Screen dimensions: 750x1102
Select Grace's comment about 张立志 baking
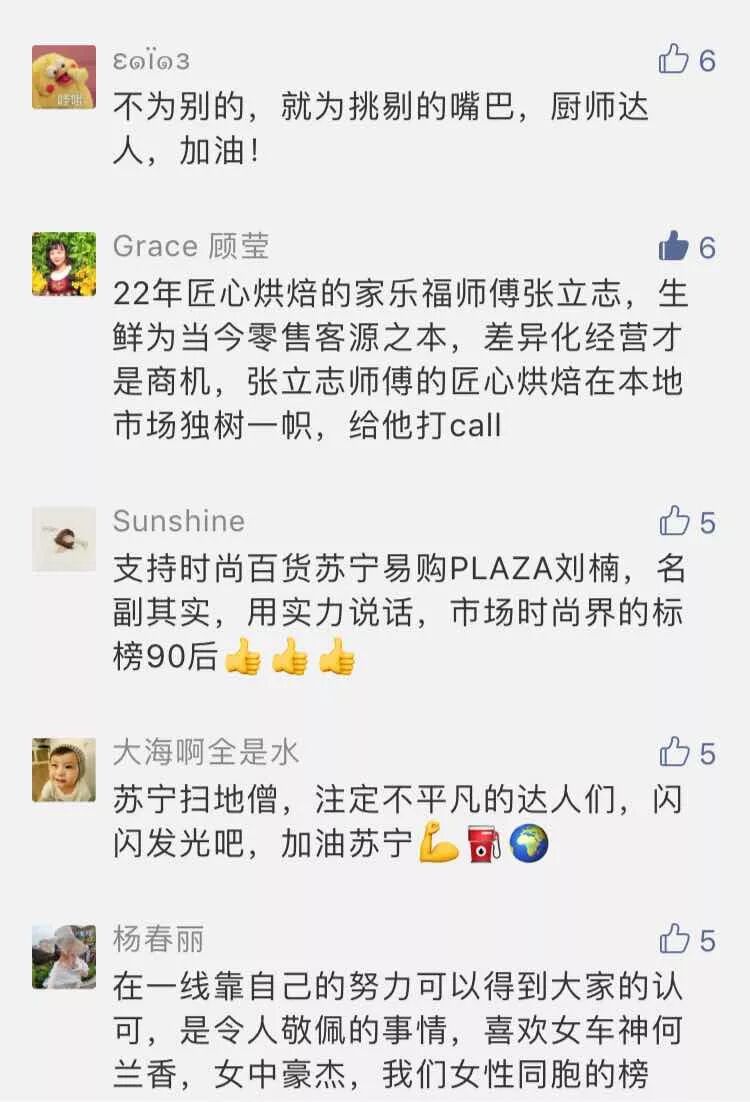coord(400,360)
